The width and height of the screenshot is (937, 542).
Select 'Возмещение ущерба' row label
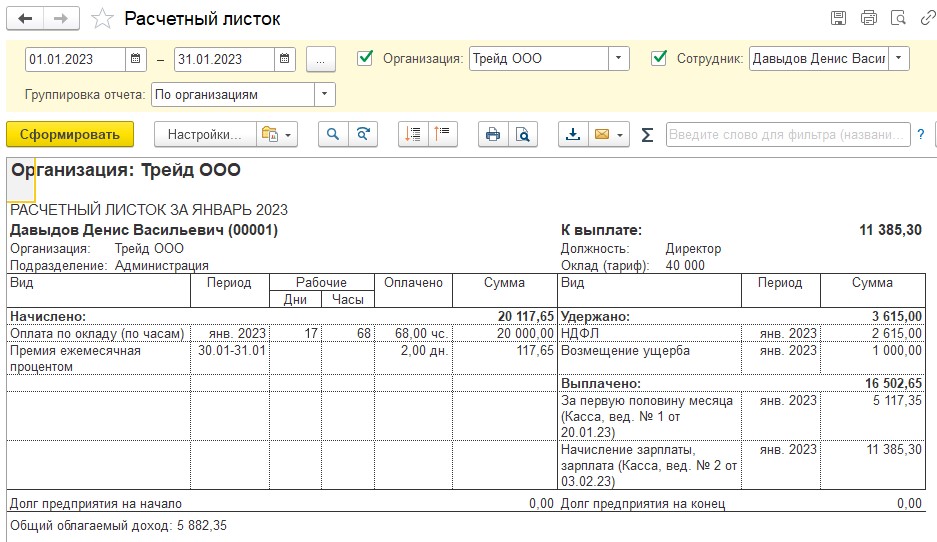(x=625, y=351)
